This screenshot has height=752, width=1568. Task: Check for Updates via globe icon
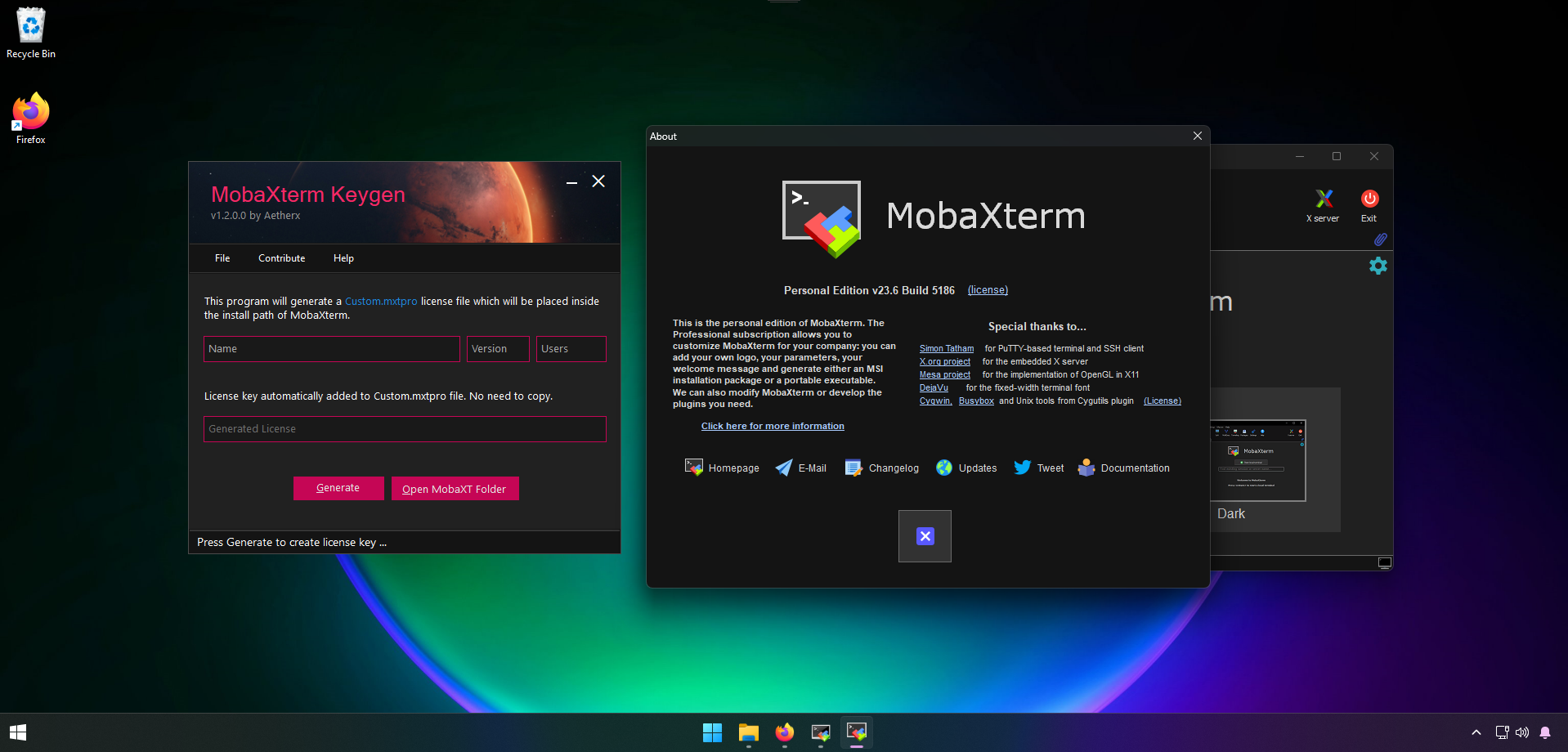point(944,468)
